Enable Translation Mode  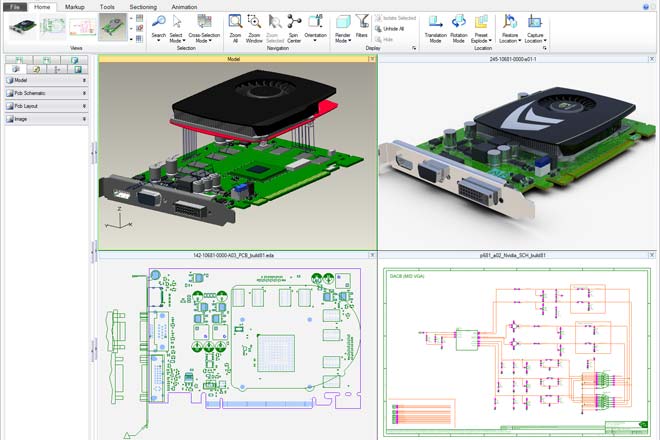(436, 28)
